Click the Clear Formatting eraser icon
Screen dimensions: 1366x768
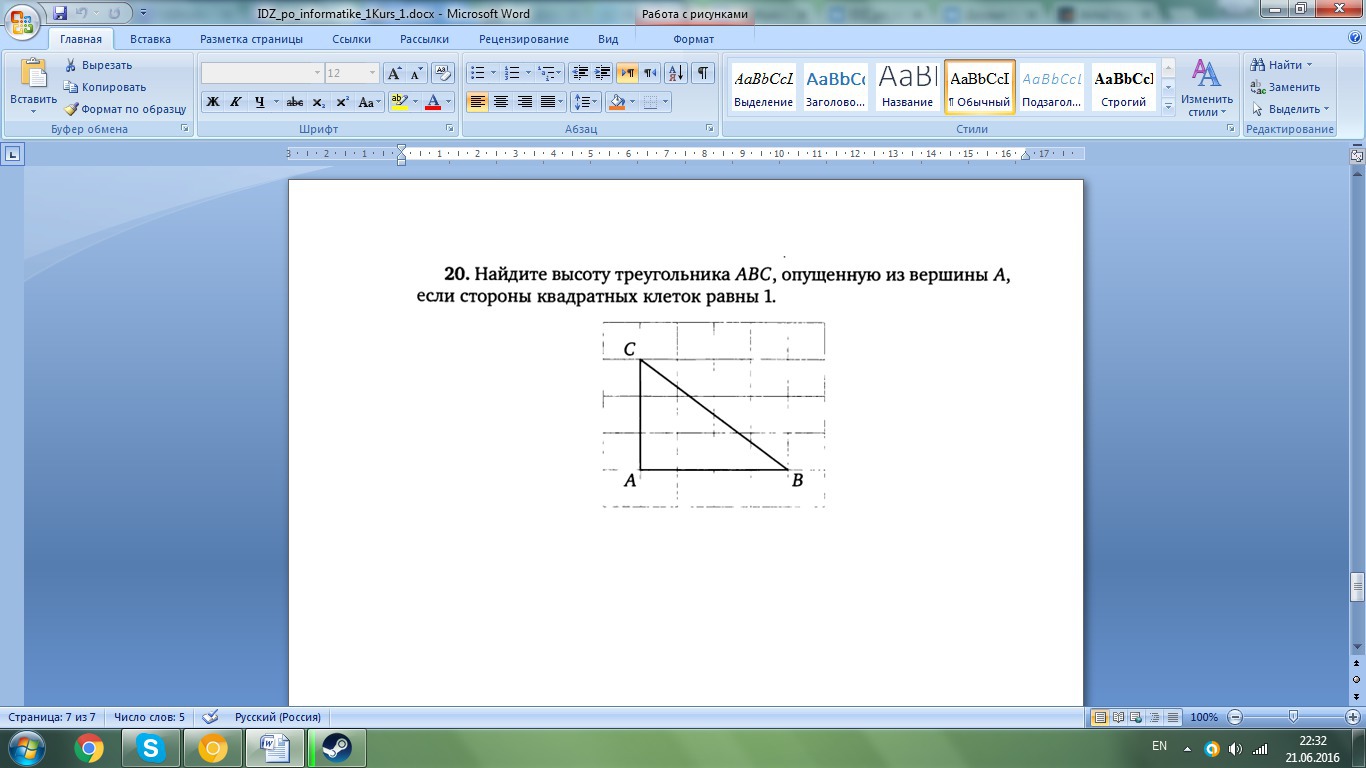point(443,73)
